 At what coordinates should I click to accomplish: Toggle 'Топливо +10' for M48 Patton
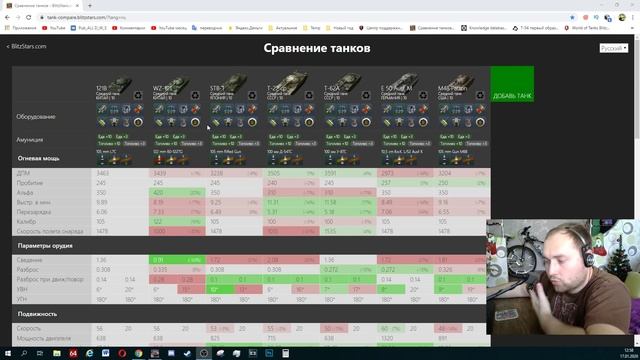(x=451, y=144)
